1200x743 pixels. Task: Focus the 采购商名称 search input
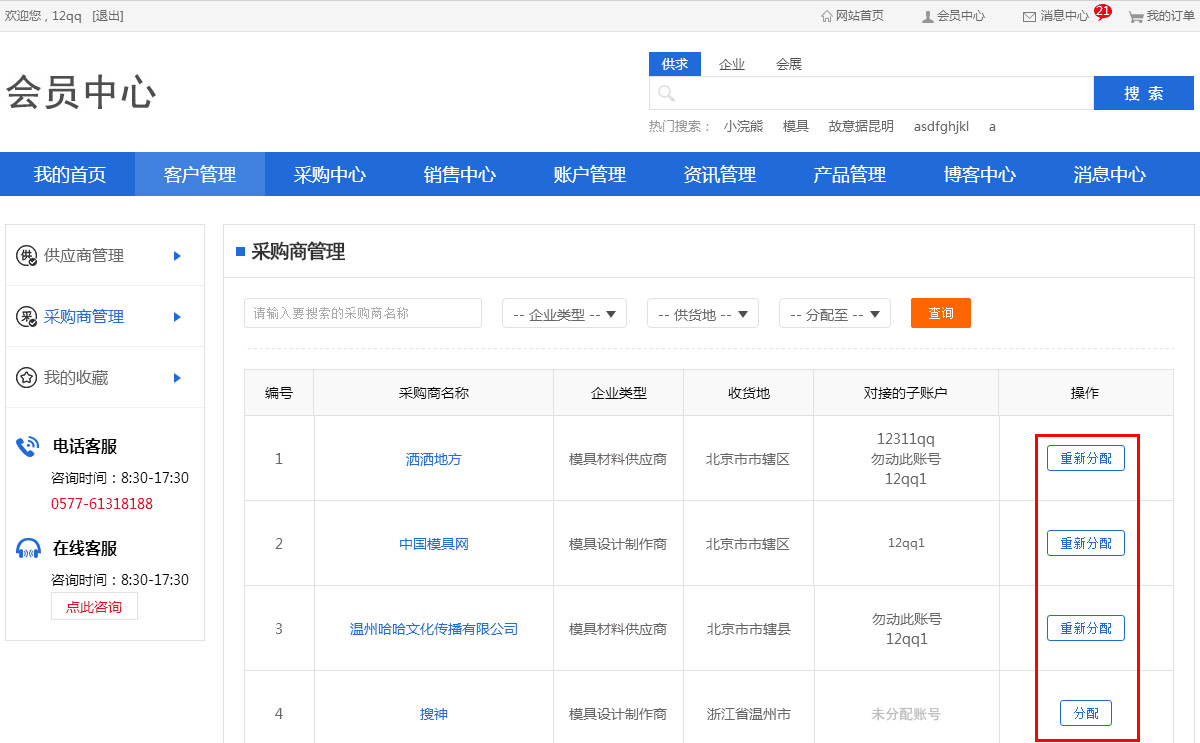[x=363, y=313]
